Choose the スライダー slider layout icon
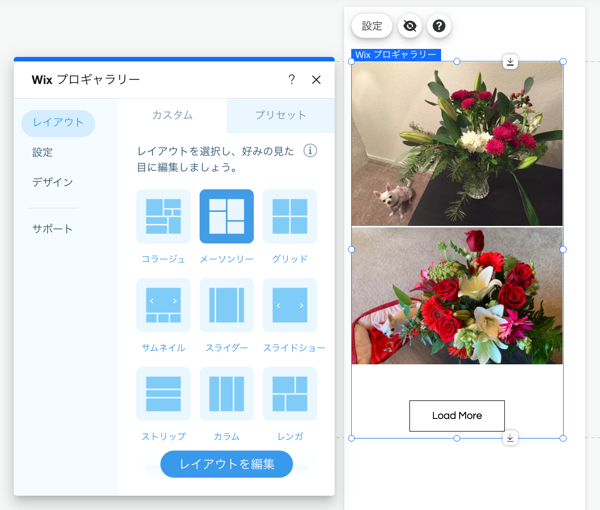 tap(227, 305)
